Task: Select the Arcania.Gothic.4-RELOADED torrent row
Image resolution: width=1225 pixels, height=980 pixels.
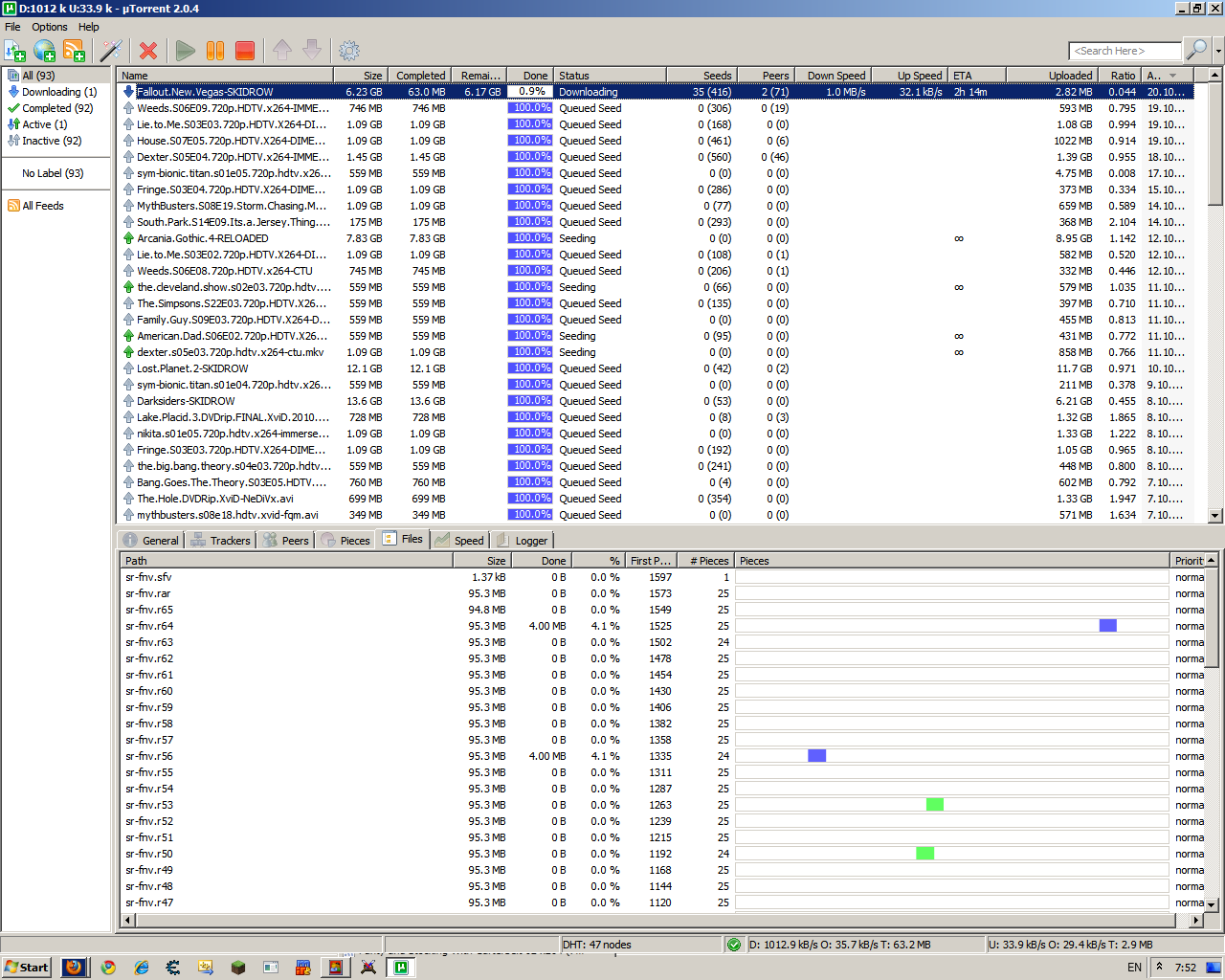Action: pos(202,238)
